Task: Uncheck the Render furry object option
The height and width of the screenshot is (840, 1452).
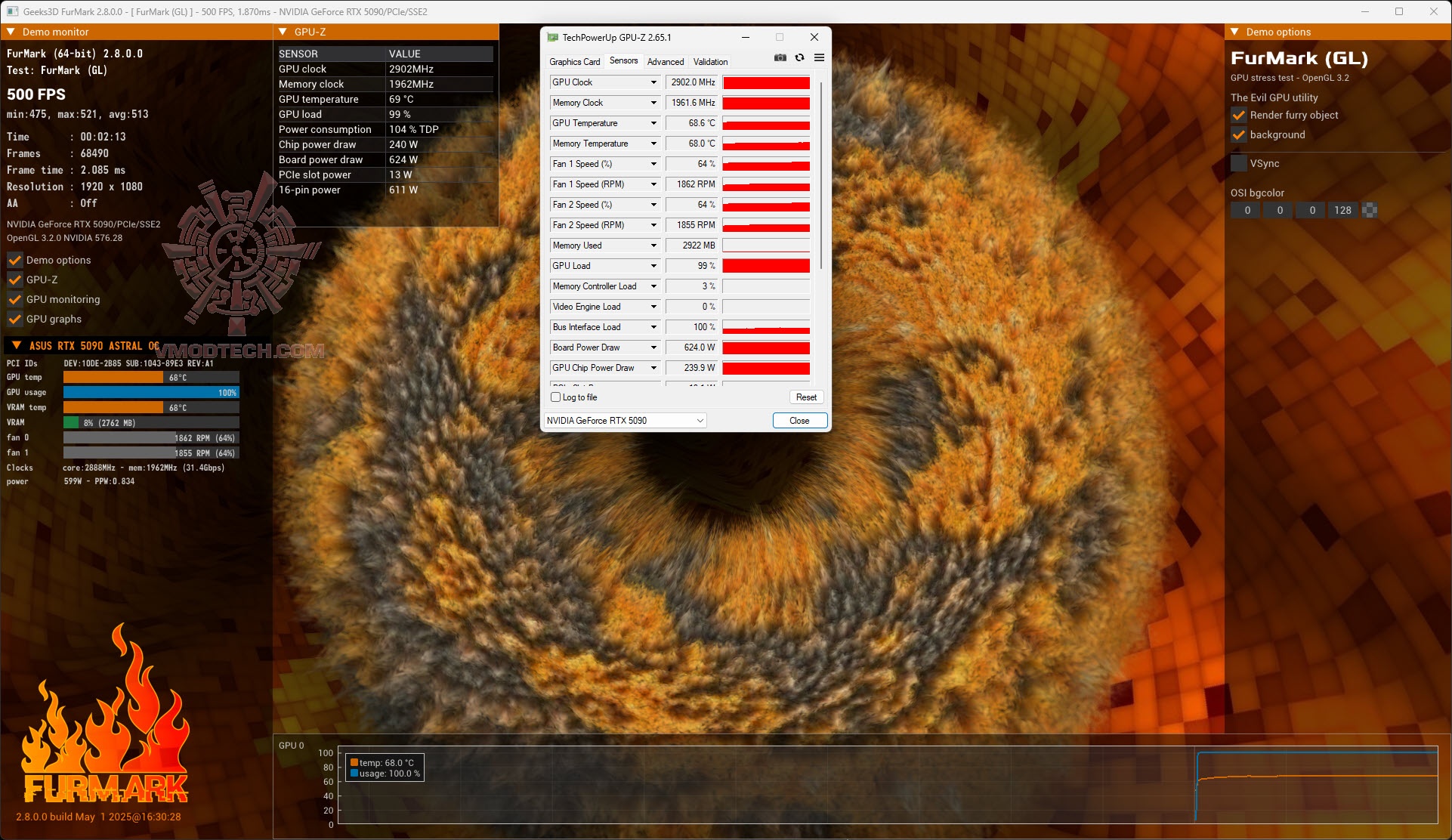Action: click(1239, 115)
